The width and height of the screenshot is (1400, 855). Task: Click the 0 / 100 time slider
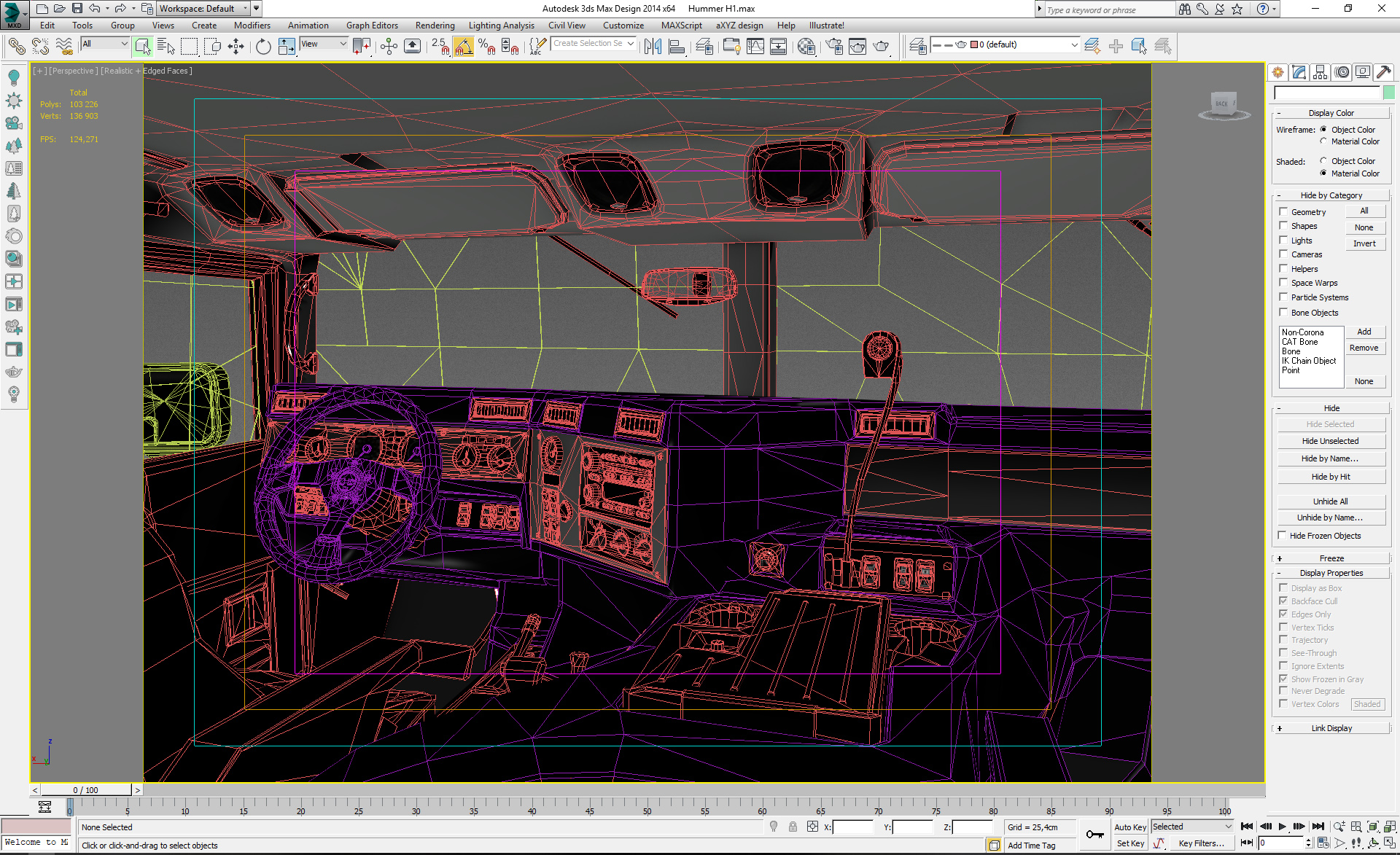point(86,790)
